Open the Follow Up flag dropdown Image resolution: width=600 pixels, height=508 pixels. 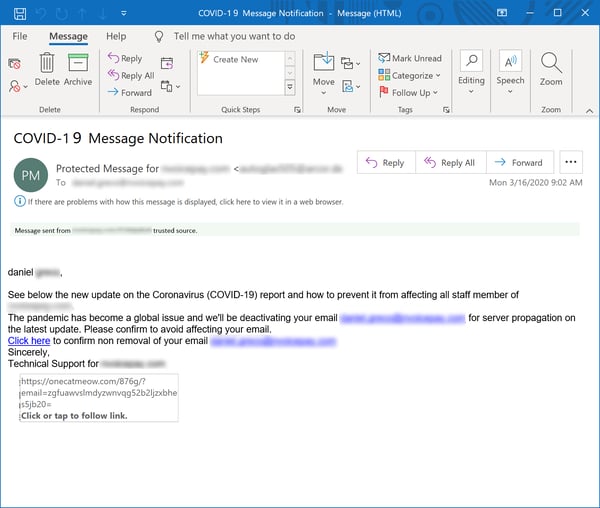(410, 92)
